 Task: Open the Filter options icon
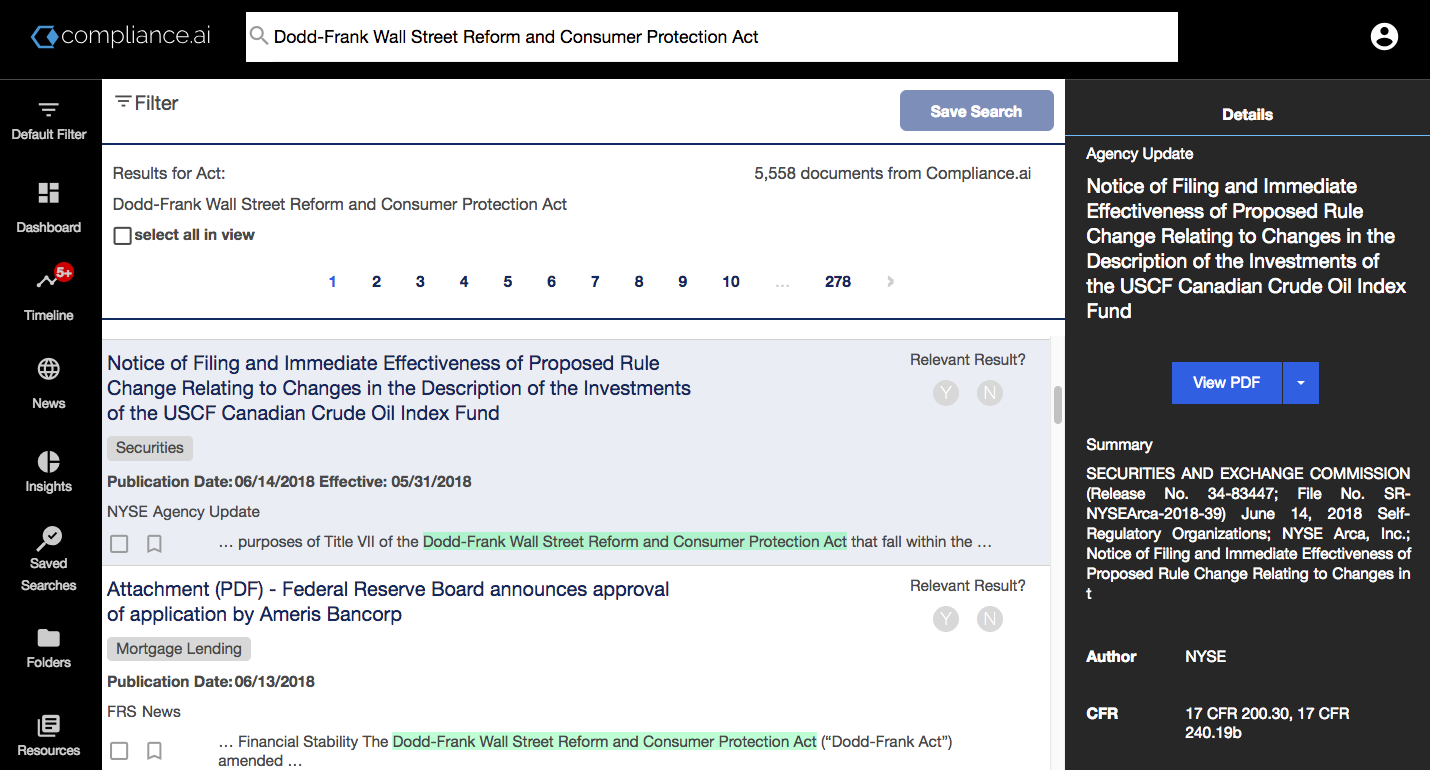click(x=123, y=102)
